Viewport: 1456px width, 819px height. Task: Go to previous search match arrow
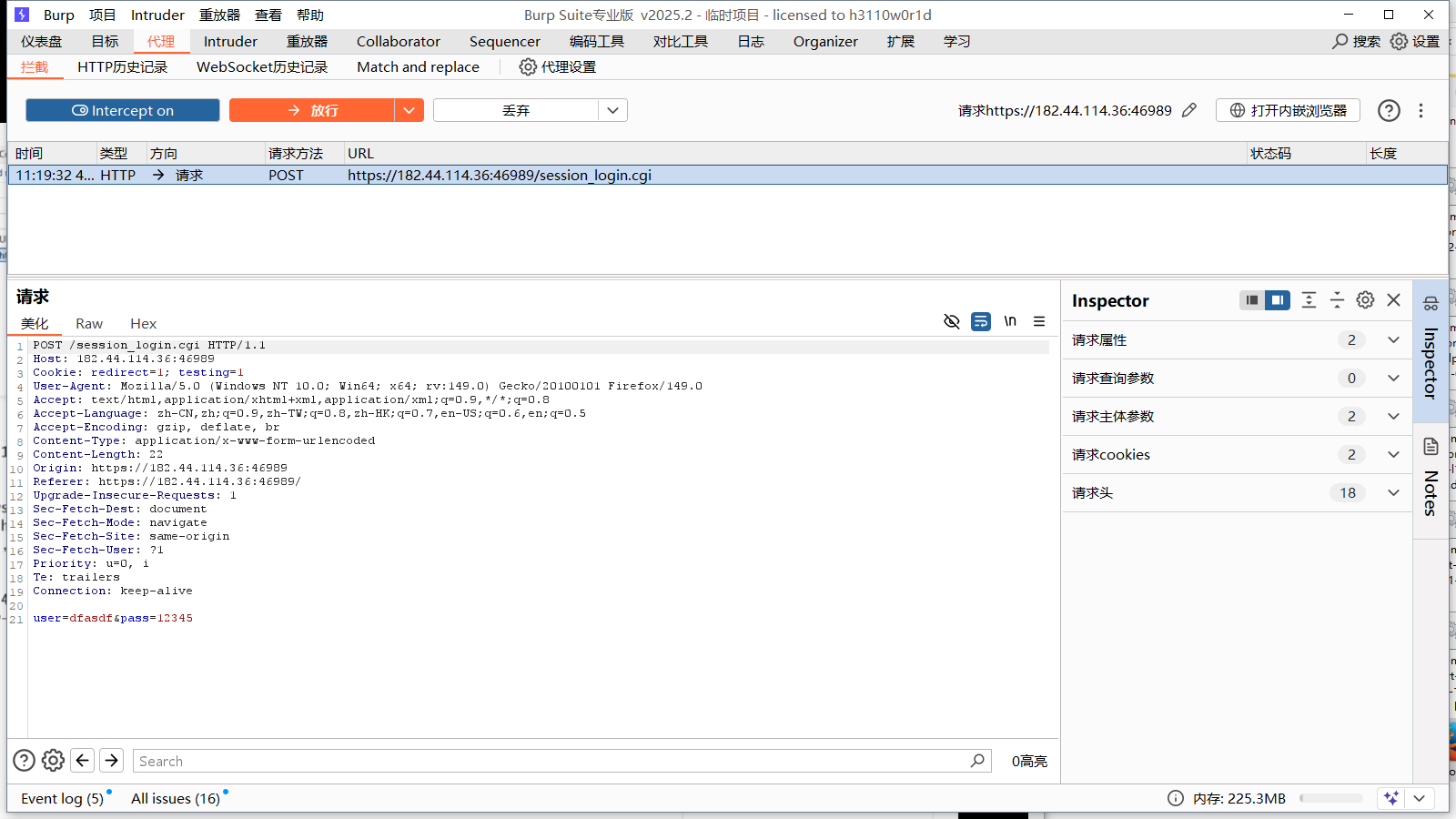pyautogui.click(x=83, y=760)
